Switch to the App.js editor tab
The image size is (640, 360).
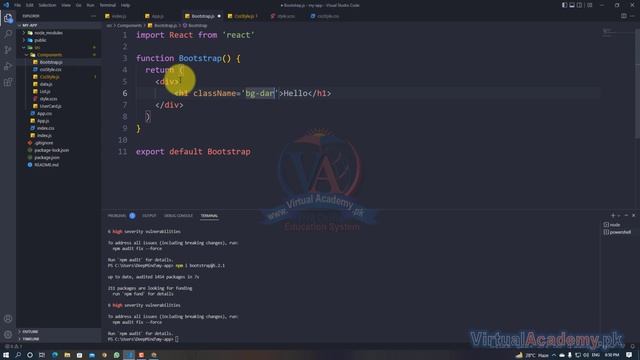coord(158,16)
